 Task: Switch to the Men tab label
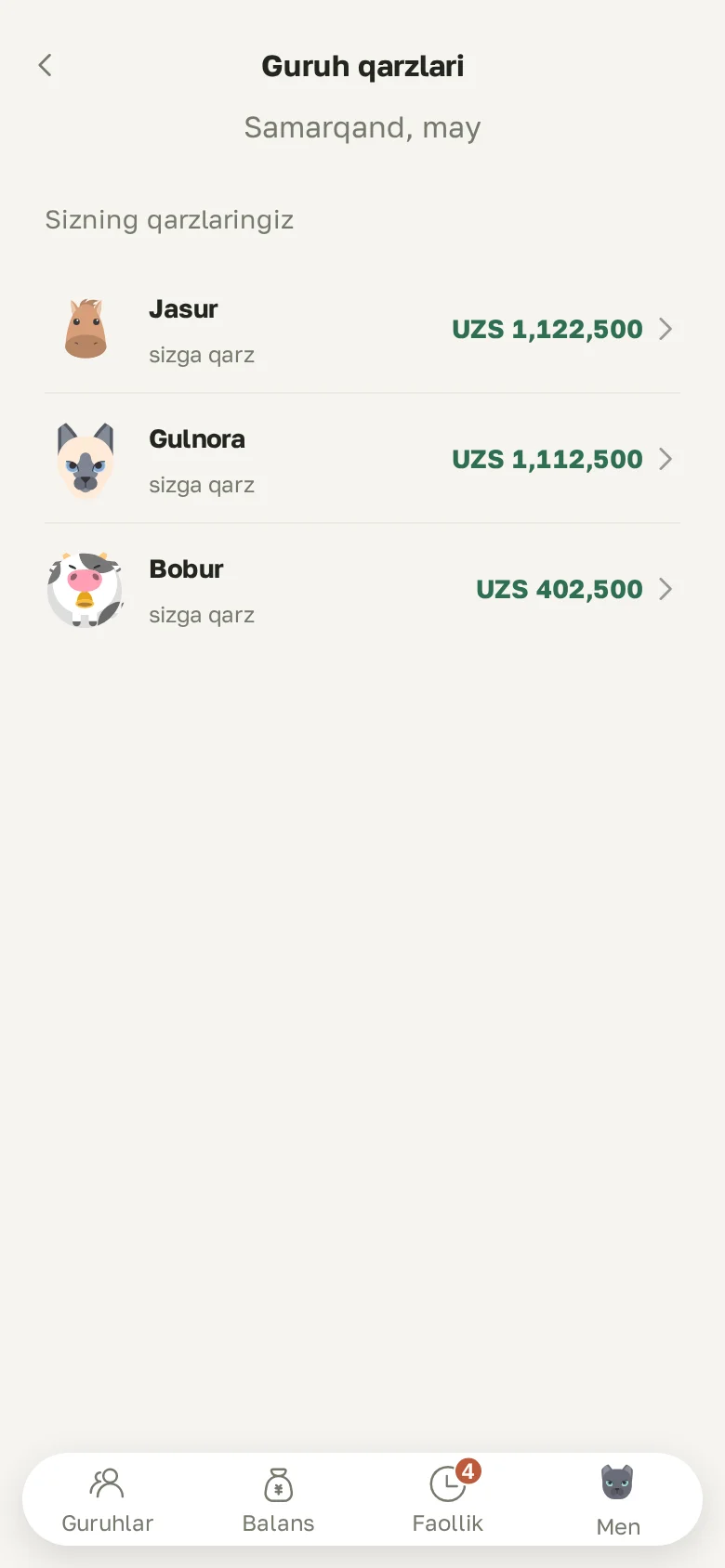[618, 1527]
